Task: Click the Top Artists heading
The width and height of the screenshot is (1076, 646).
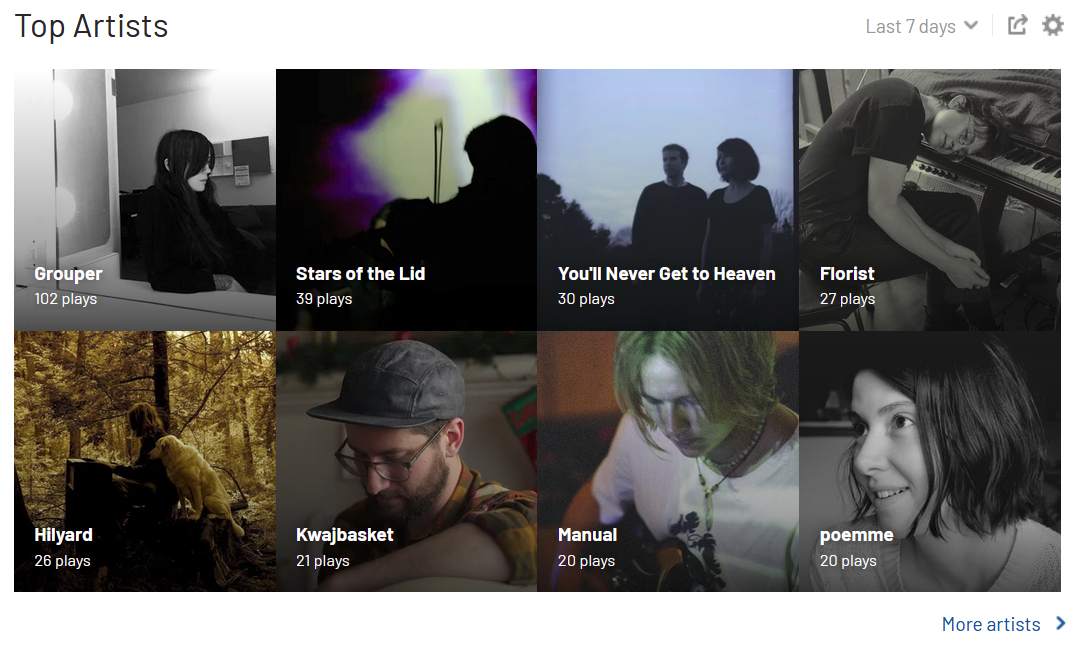Action: [x=91, y=27]
